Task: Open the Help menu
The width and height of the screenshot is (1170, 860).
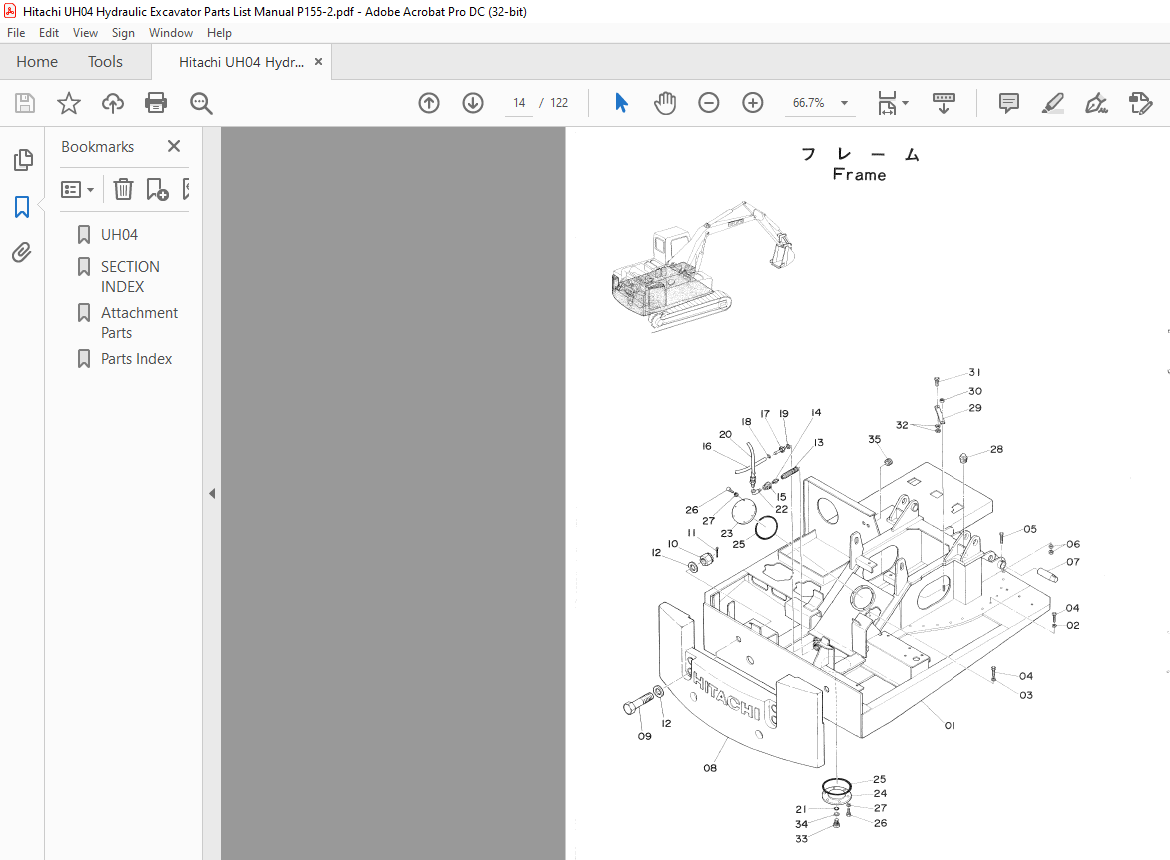Action: tap(219, 33)
